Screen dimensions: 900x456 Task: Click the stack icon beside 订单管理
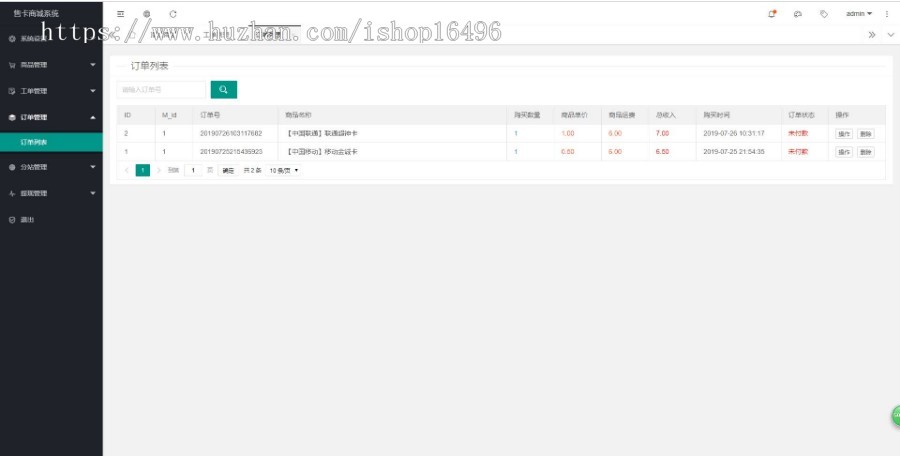[x=12, y=117]
